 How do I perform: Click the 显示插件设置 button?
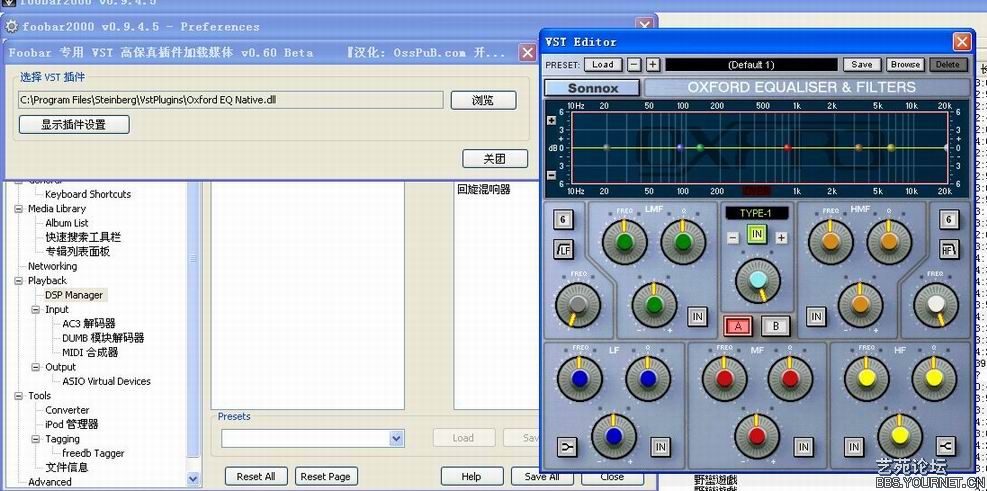(x=74, y=125)
